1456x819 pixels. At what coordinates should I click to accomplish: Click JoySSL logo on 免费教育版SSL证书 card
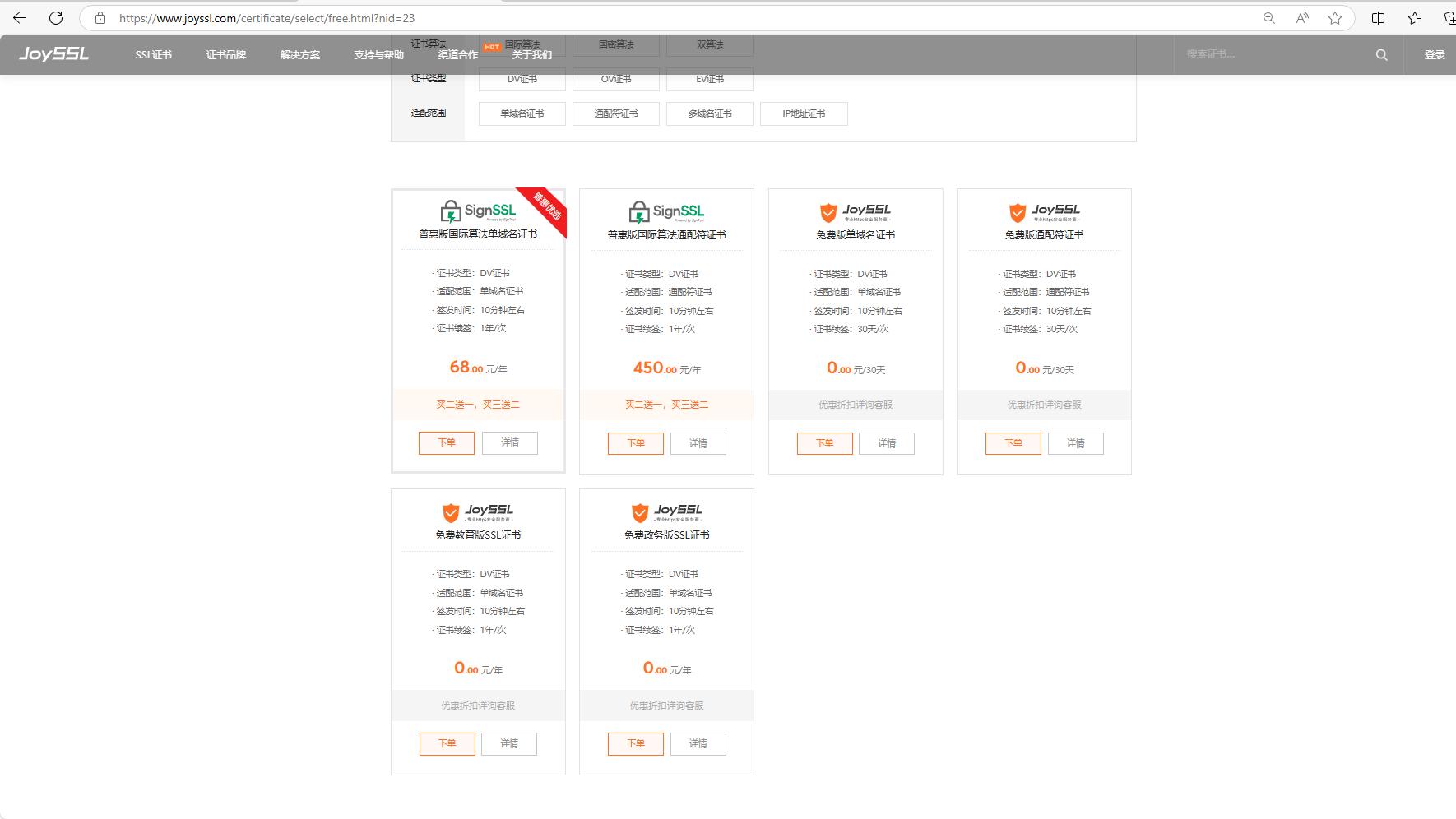(478, 512)
